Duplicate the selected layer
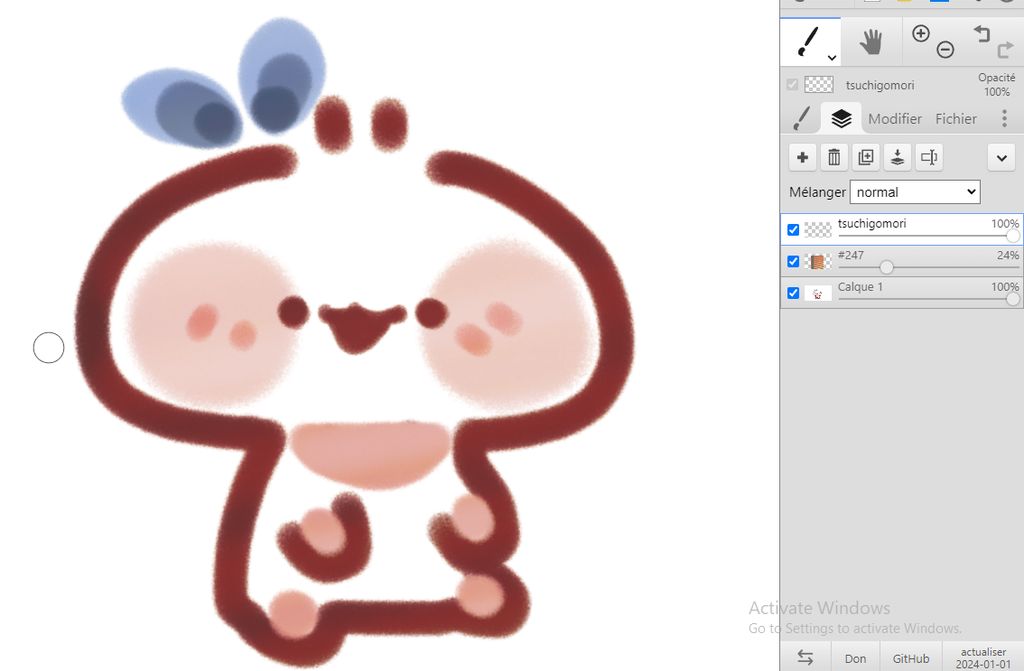 pos(866,157)
